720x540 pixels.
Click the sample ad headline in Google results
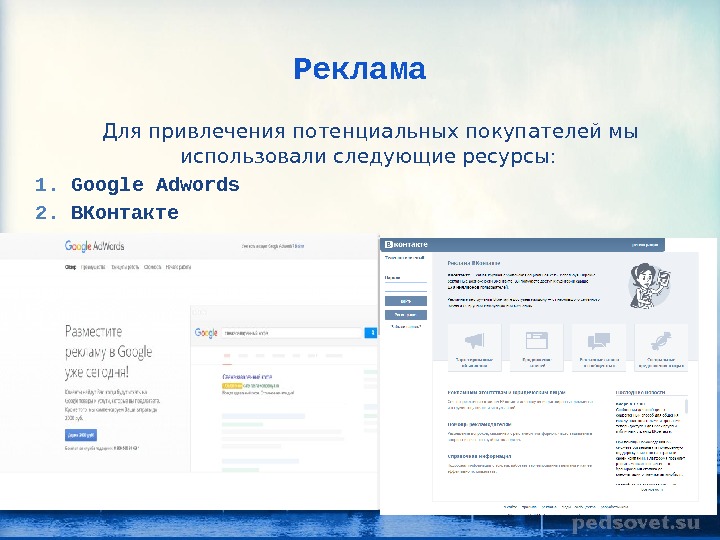[247, 377]
